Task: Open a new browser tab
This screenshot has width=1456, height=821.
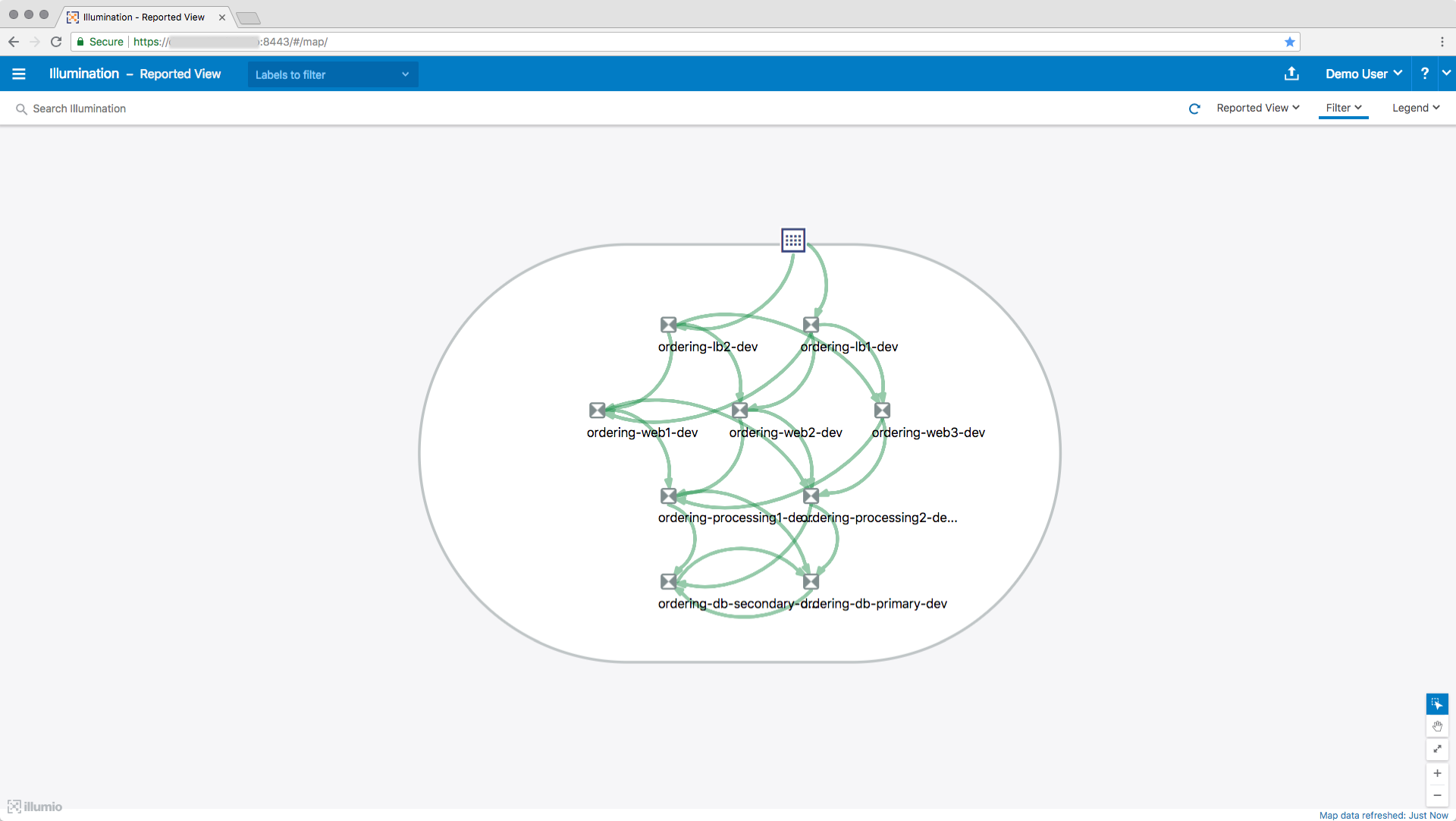Action: tap(248, 18)
